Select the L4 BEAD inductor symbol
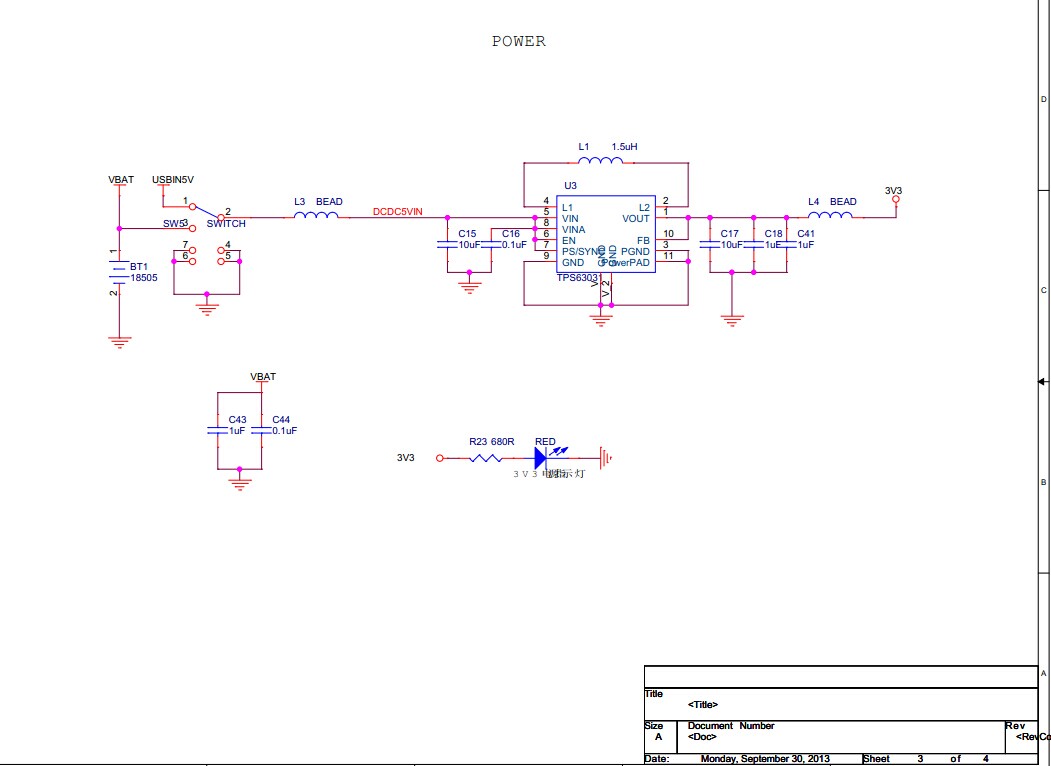This screenshot has height=766, width=1051. [830, 216]
